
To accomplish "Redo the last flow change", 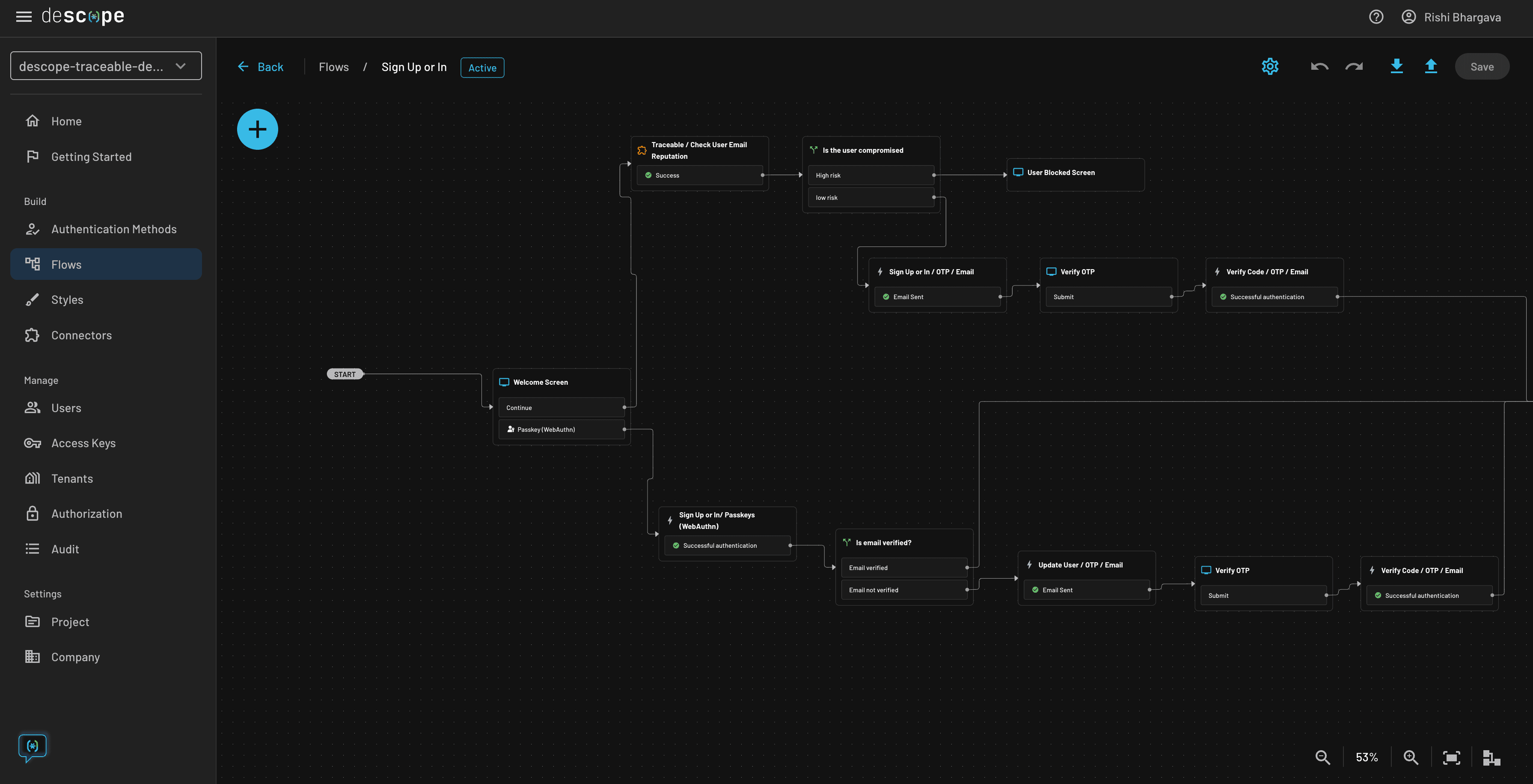I will [x=1355, y=67].
